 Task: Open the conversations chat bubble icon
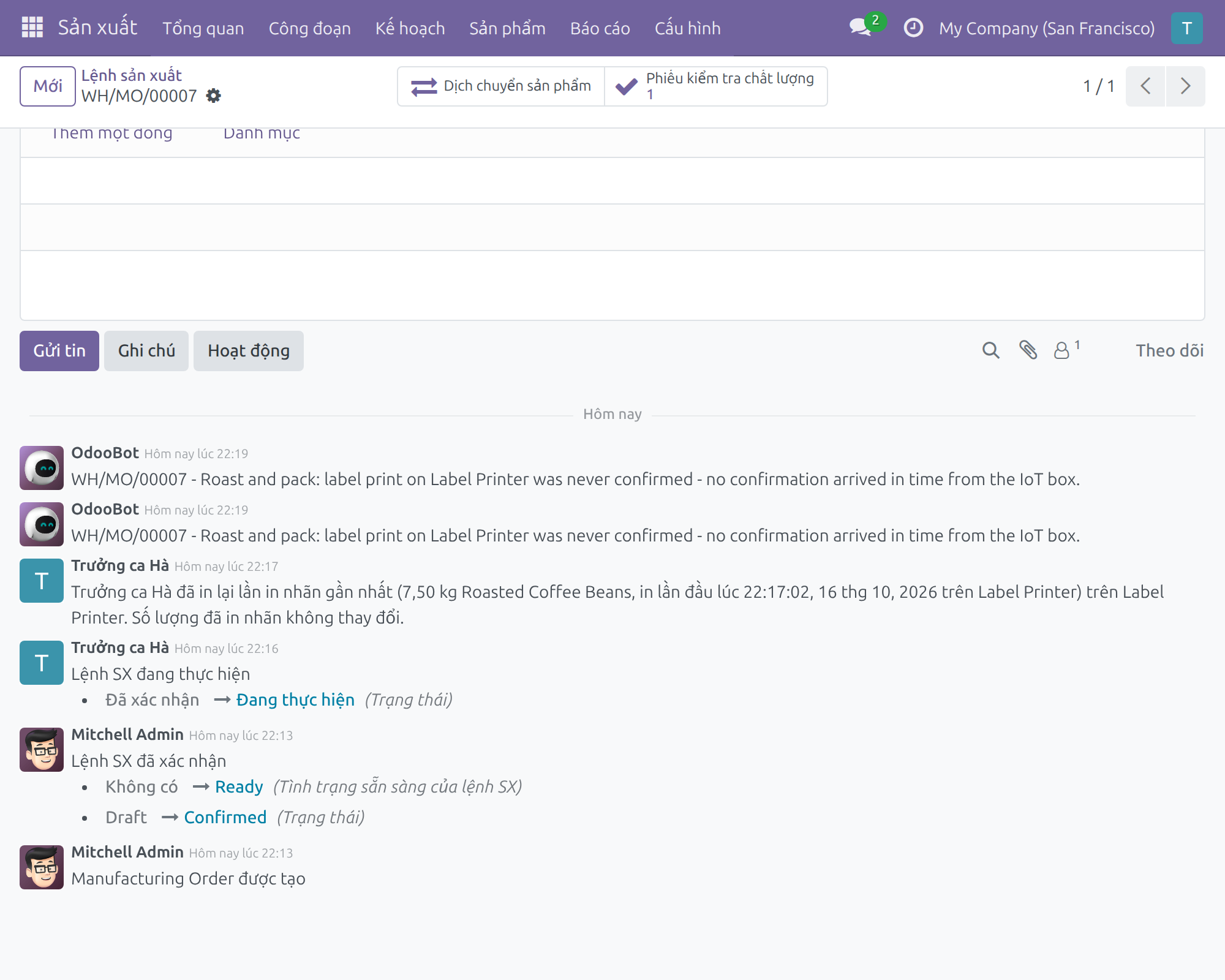(x=861, y=28)
